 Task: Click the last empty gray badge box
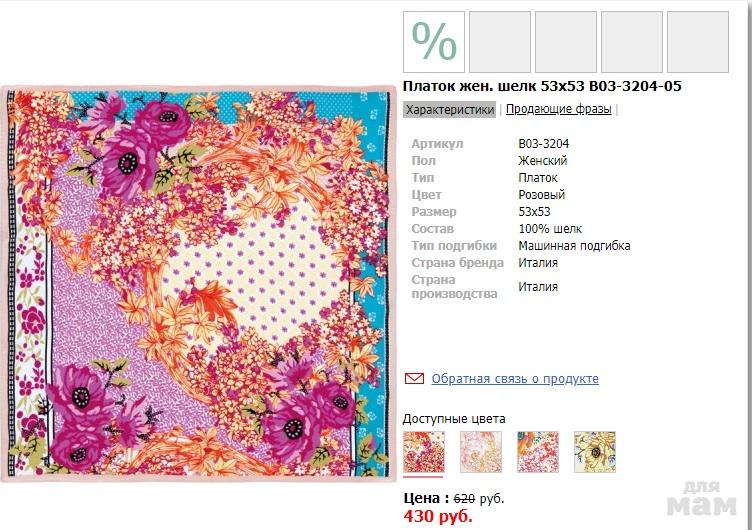[x=698, y=42]
